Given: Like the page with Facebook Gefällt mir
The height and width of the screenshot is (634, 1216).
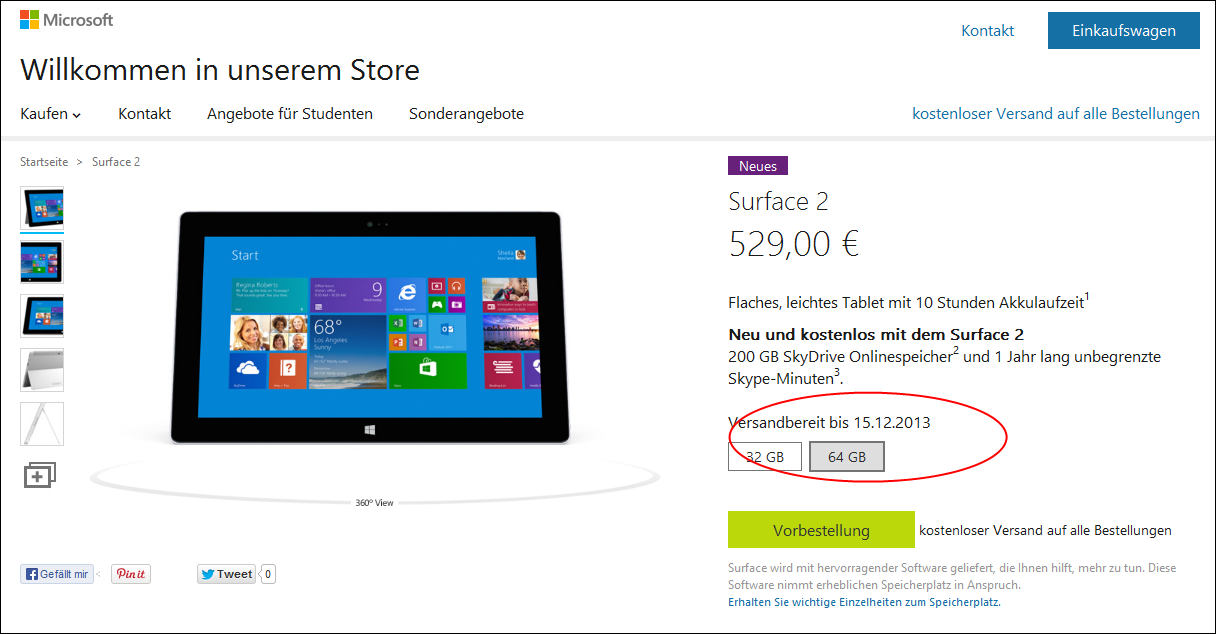Looking at the screenshot, I should tap(56, 574).
